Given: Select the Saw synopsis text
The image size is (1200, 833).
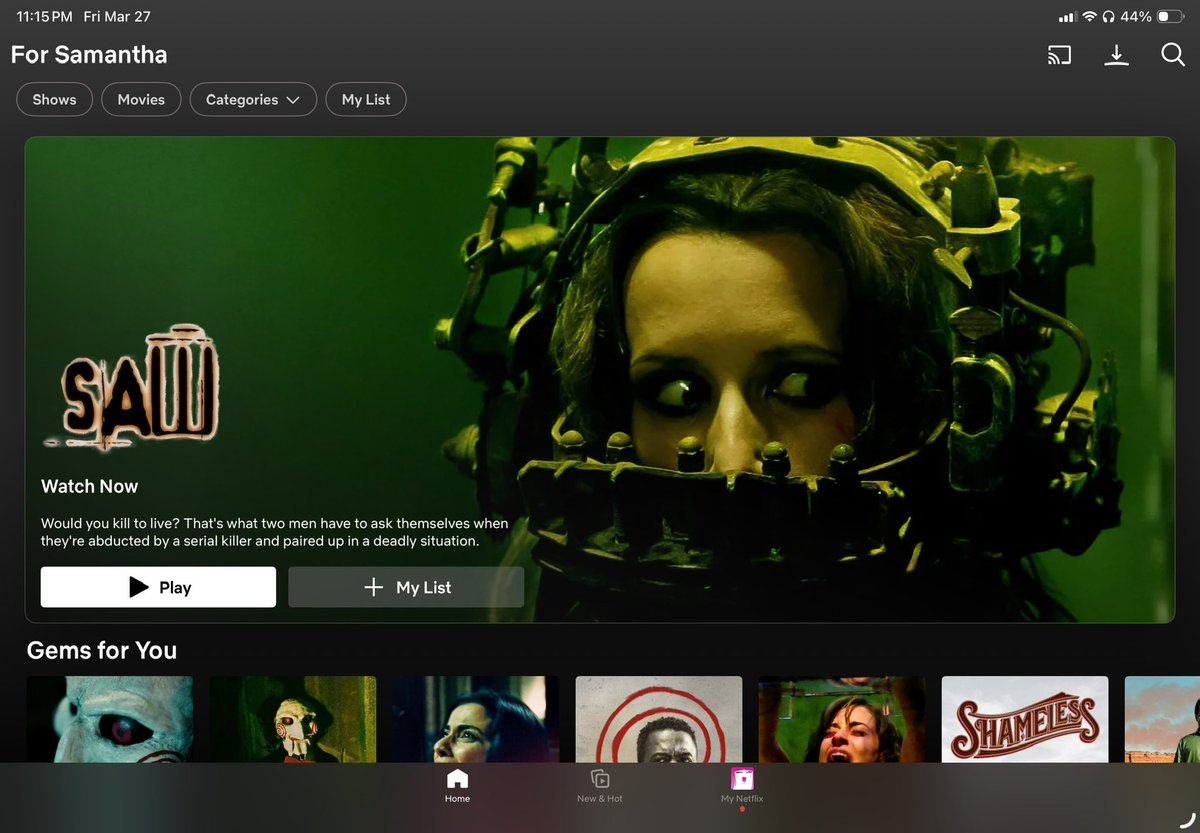Looking at the screenshot, I should [275, 532].
